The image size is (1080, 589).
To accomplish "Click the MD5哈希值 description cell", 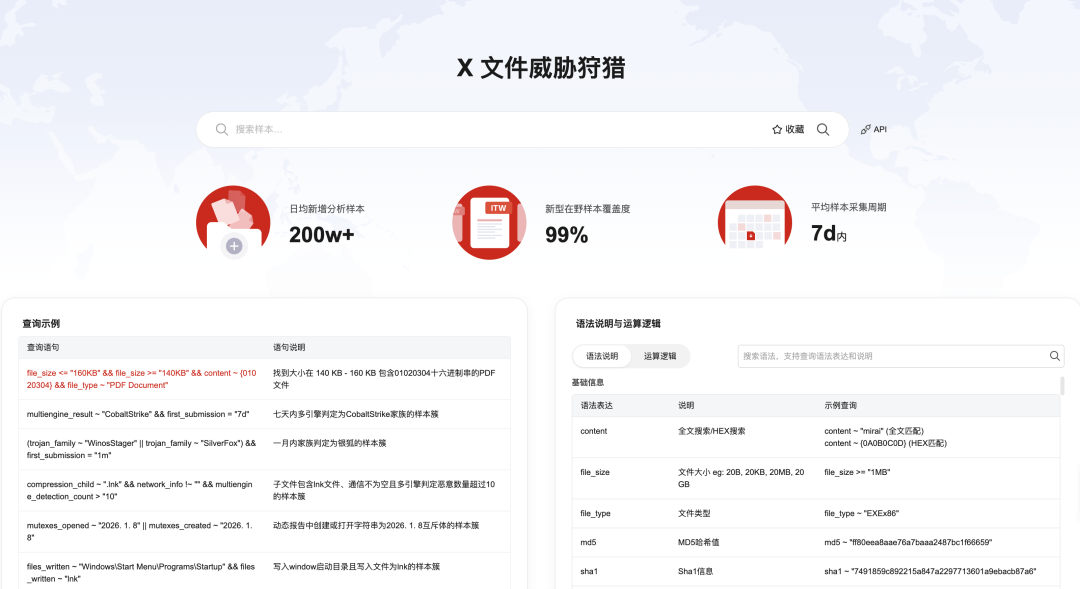I will (x=698, y=542).
